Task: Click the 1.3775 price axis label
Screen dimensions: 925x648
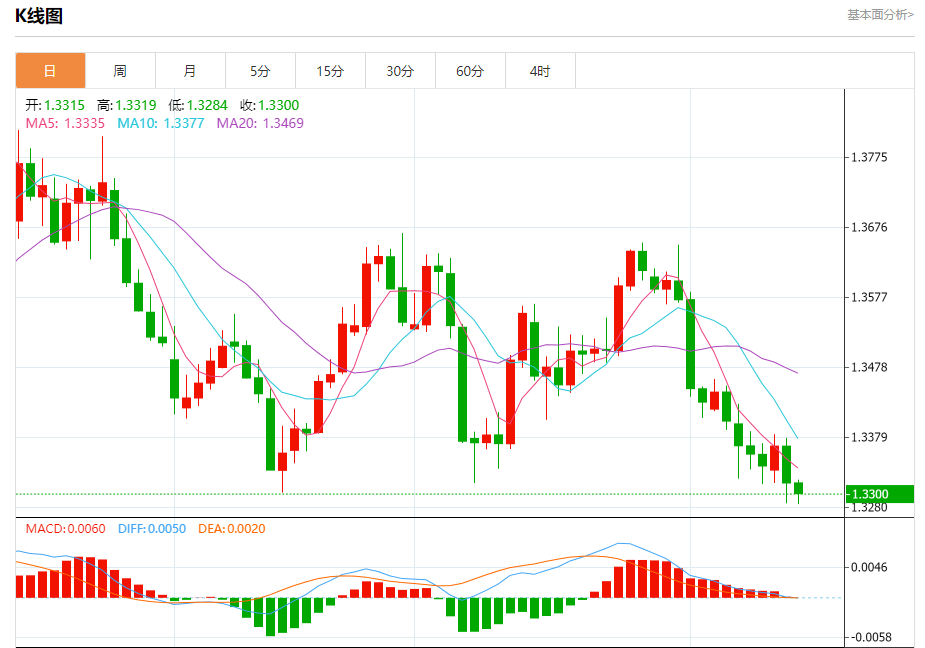Action: click(x=868, y=157)
